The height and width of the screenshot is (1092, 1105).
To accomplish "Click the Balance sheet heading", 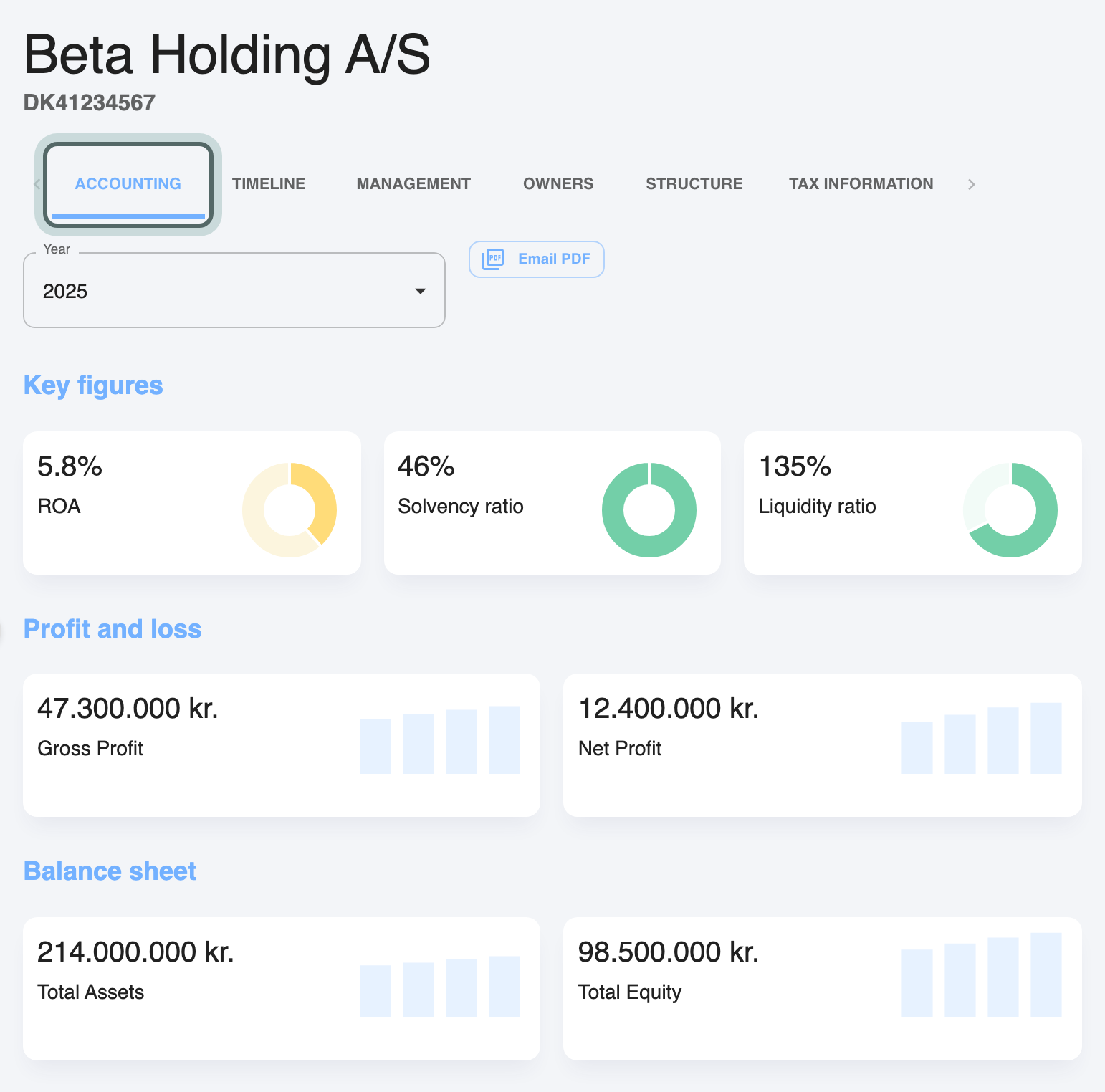I will (x=110, y=871).
